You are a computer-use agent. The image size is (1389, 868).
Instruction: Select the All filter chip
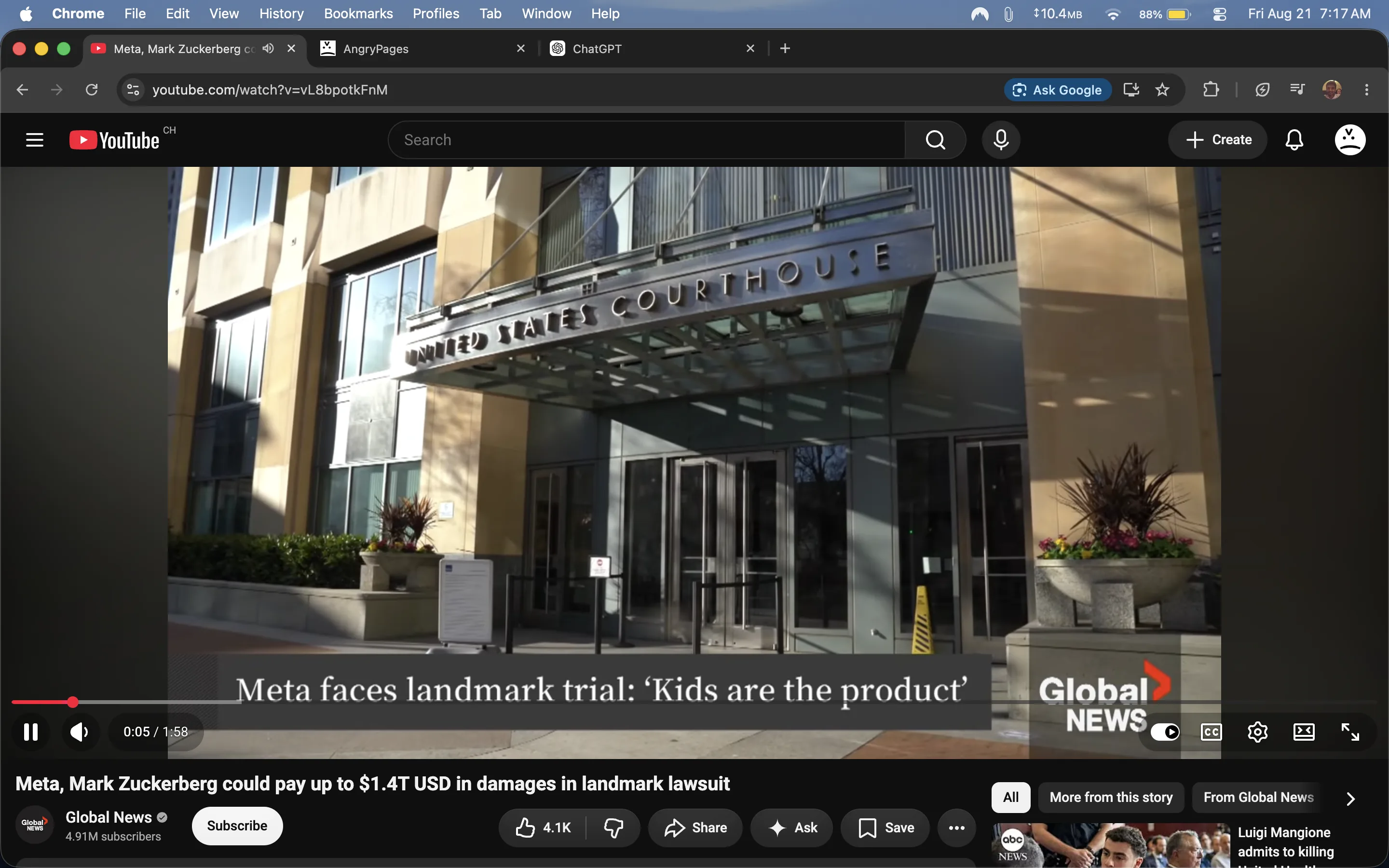pos(1011,798)
